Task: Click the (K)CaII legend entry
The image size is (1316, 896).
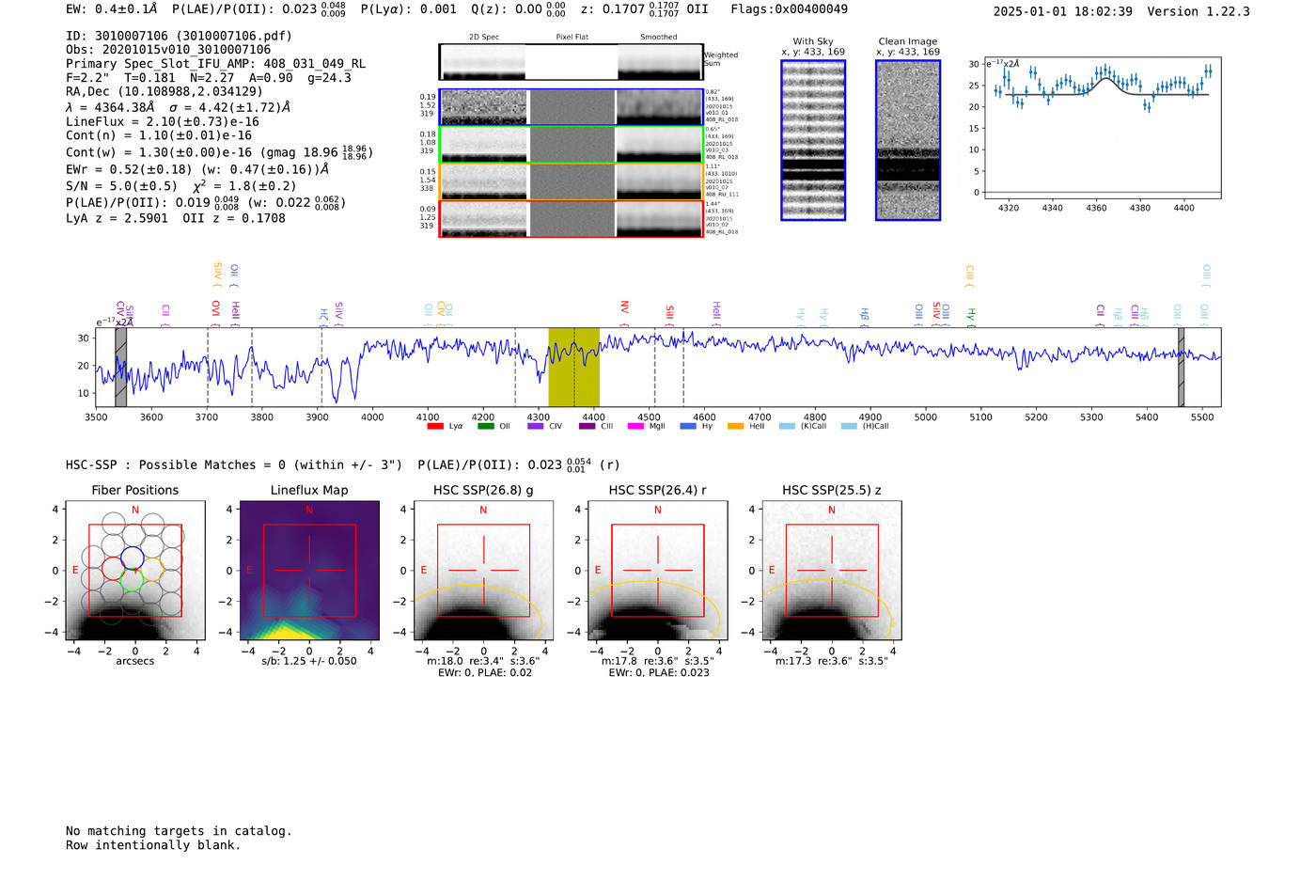Action: coord(803,426)
